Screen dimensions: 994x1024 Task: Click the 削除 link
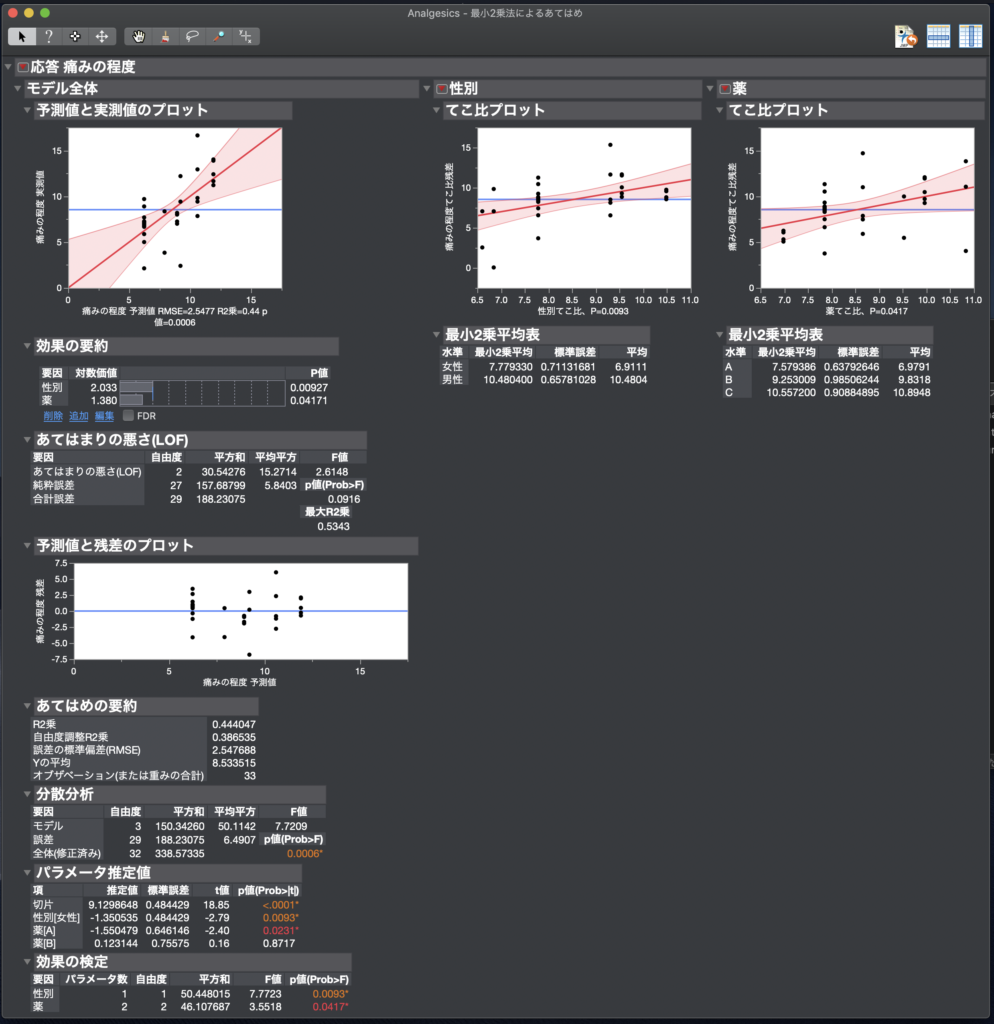pos(52,415)
